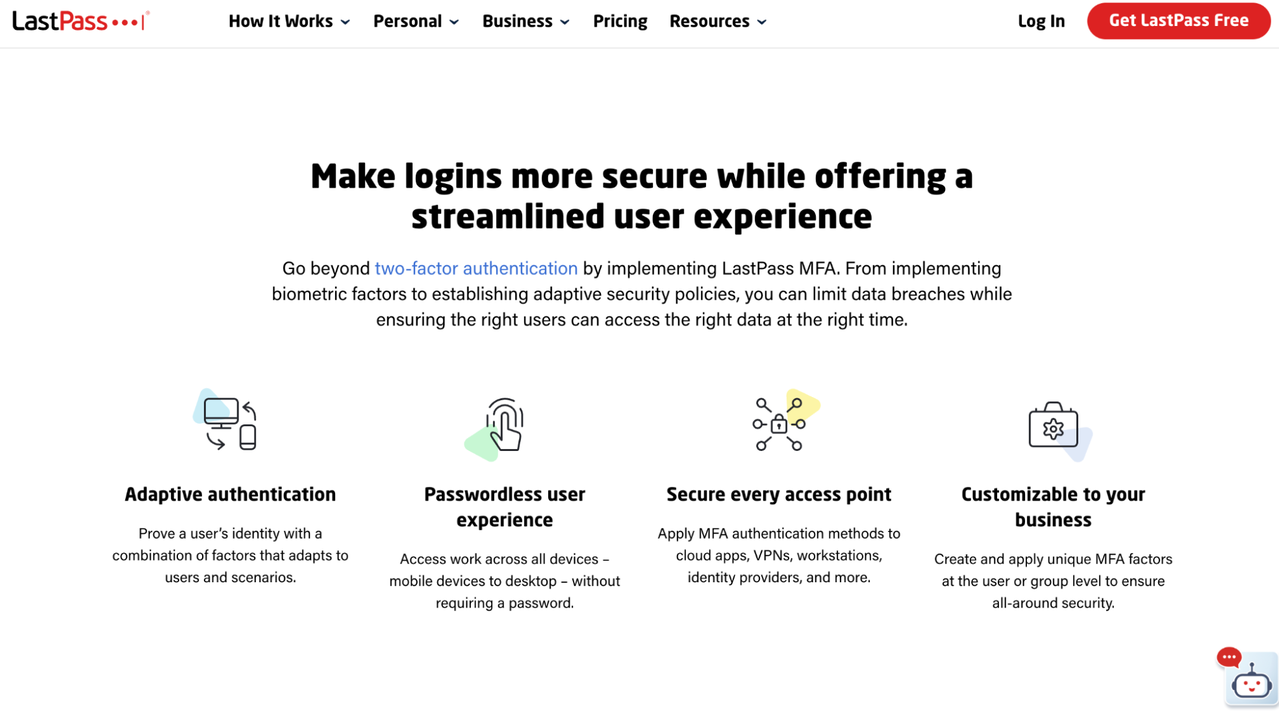Screen dimensions: 1279x720
Task: Click the main headline about secure logins
Action: (x=641, y=196)
